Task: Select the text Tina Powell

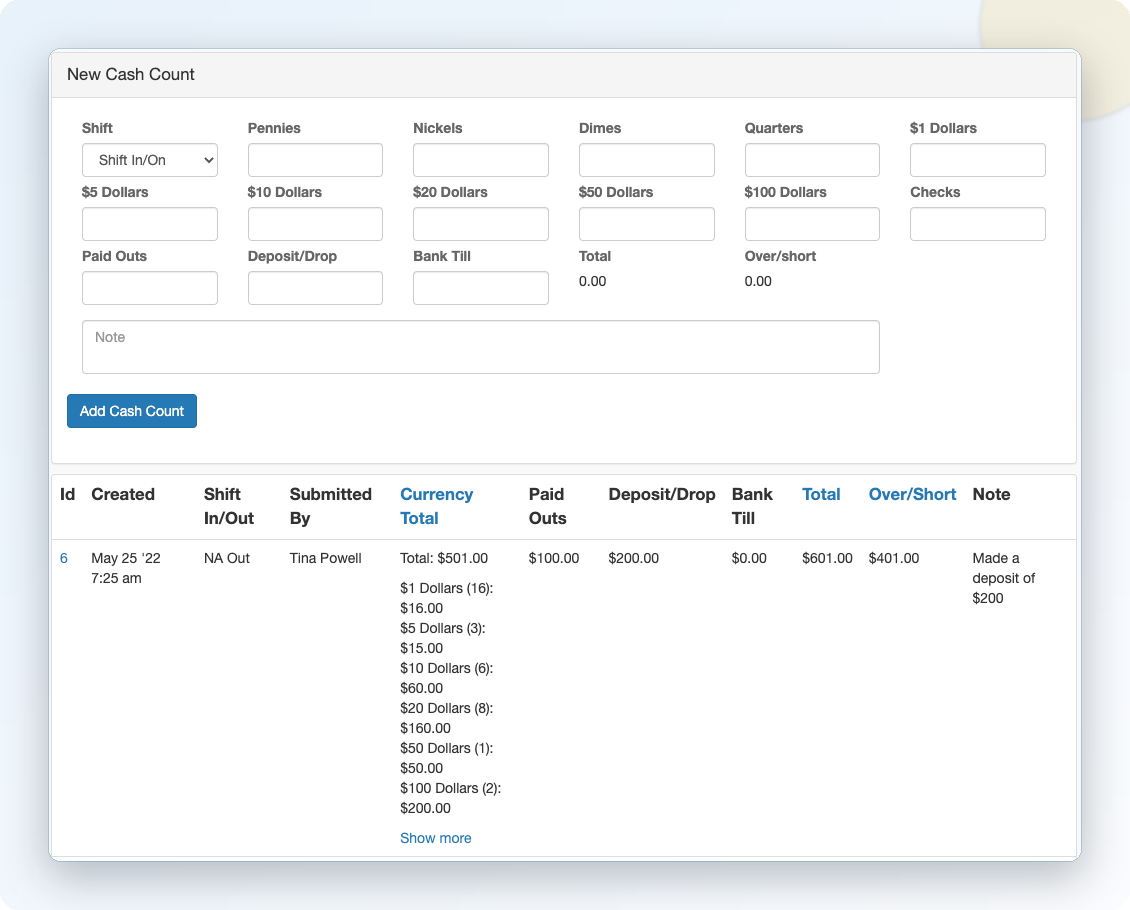Action: pos(325,558)
